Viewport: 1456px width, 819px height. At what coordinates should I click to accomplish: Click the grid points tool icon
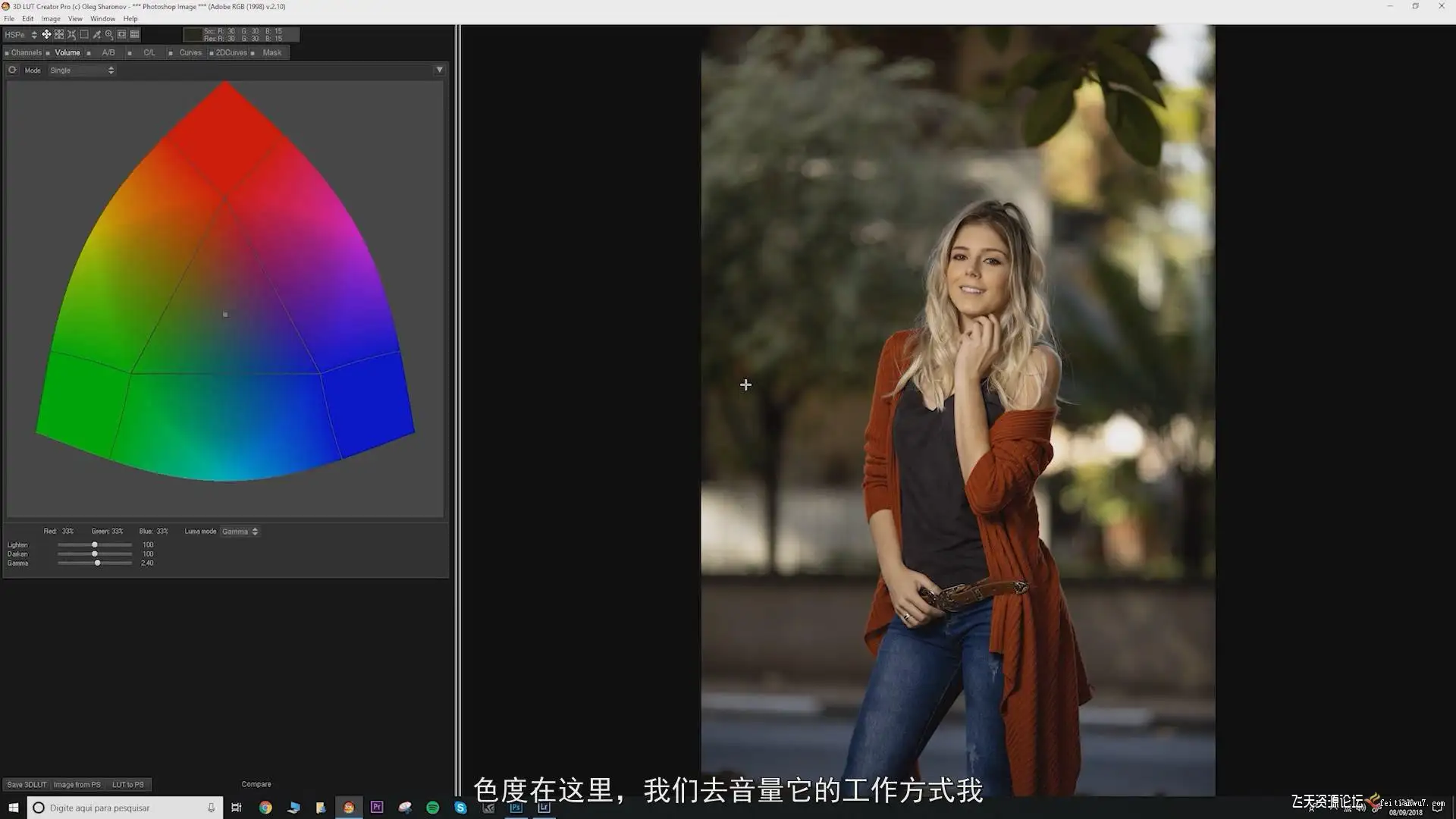pos(59,34)
